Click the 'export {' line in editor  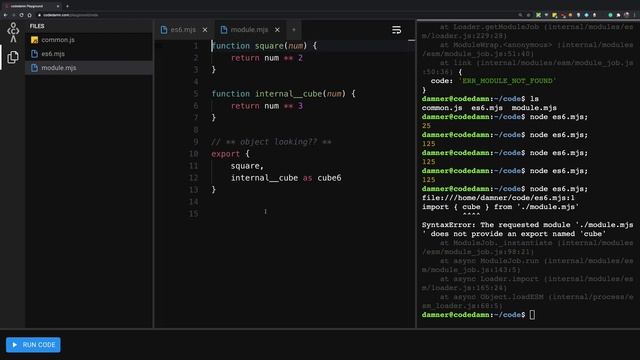click(230, 154)
